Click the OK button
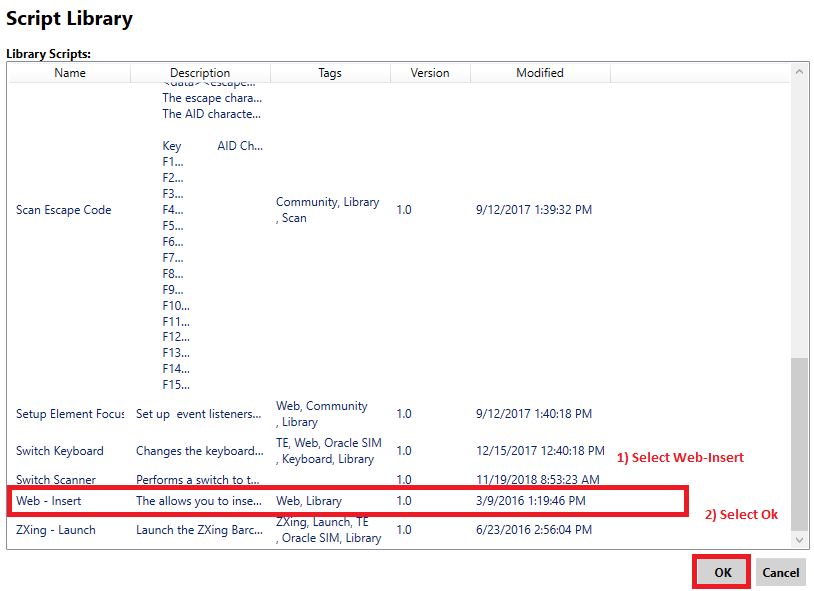The height and width of the screenshot is (591, 814). point(721,573)
